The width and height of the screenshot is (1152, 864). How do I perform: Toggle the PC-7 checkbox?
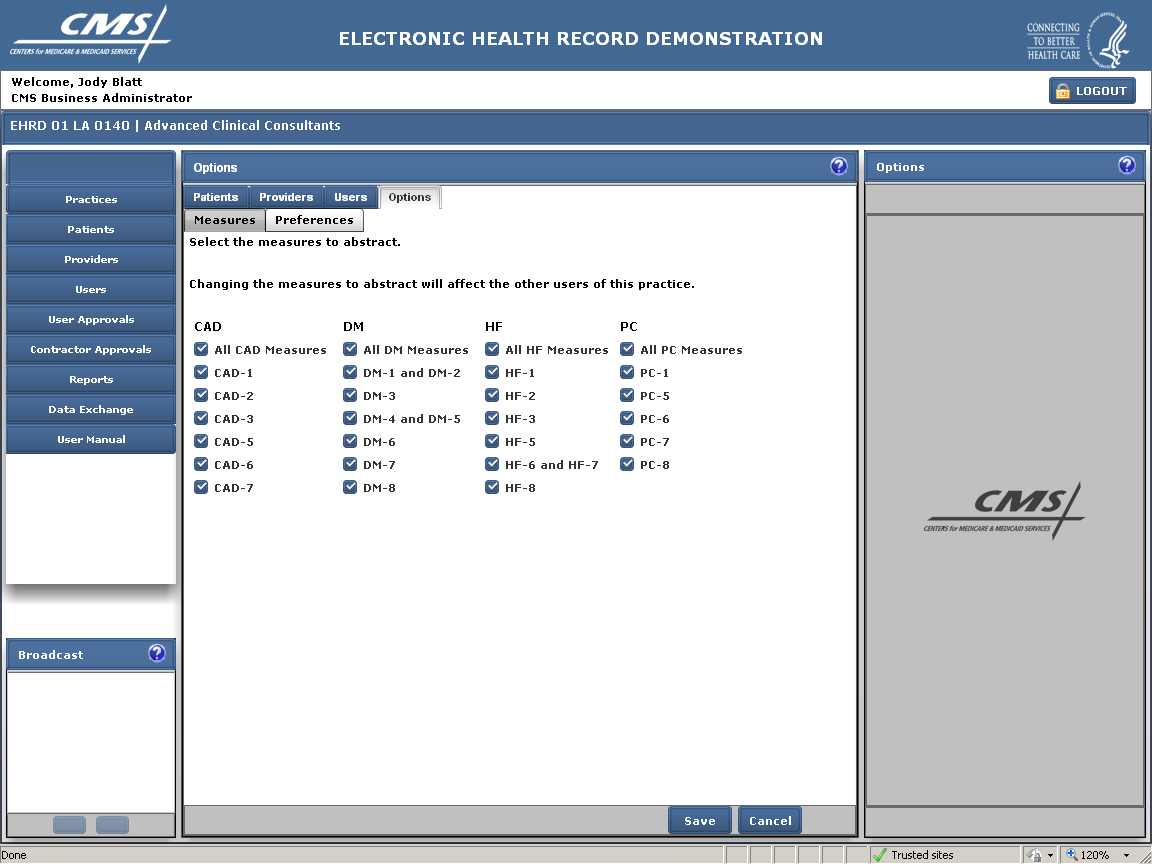[627, 441]
